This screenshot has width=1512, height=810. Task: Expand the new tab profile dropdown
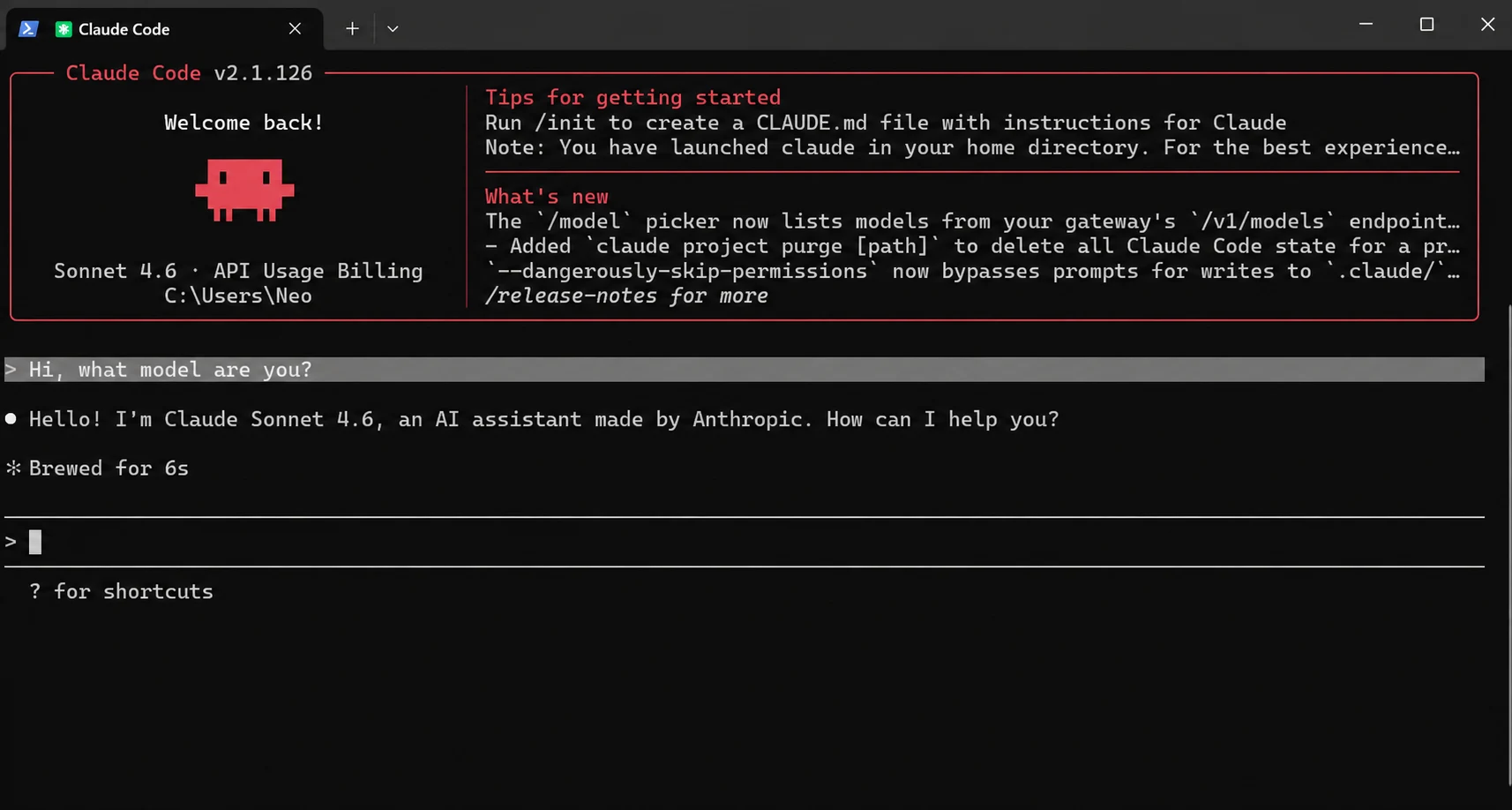tap(393, 29)
